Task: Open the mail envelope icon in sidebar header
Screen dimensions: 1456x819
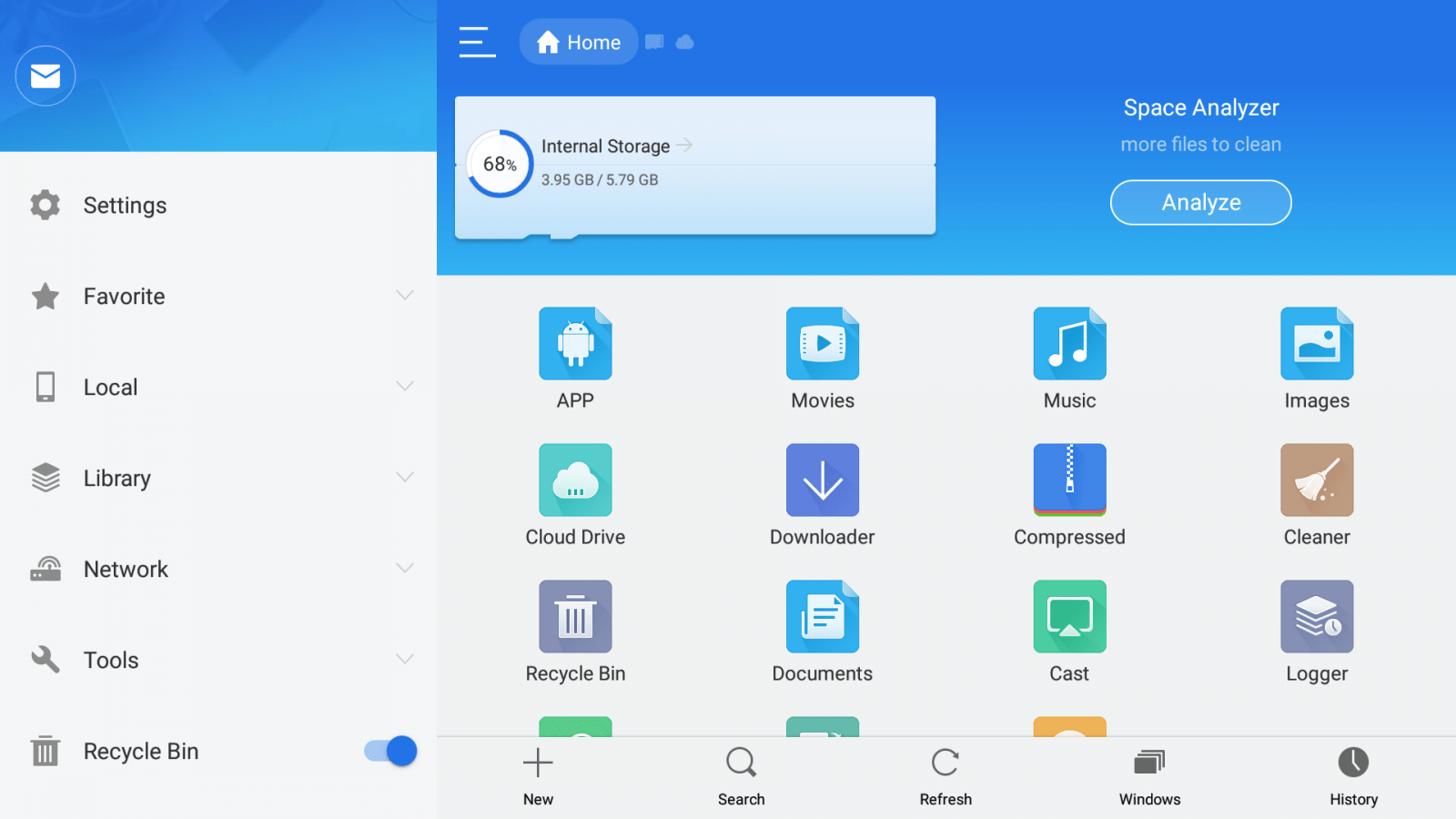Action: tap(45, 76)
